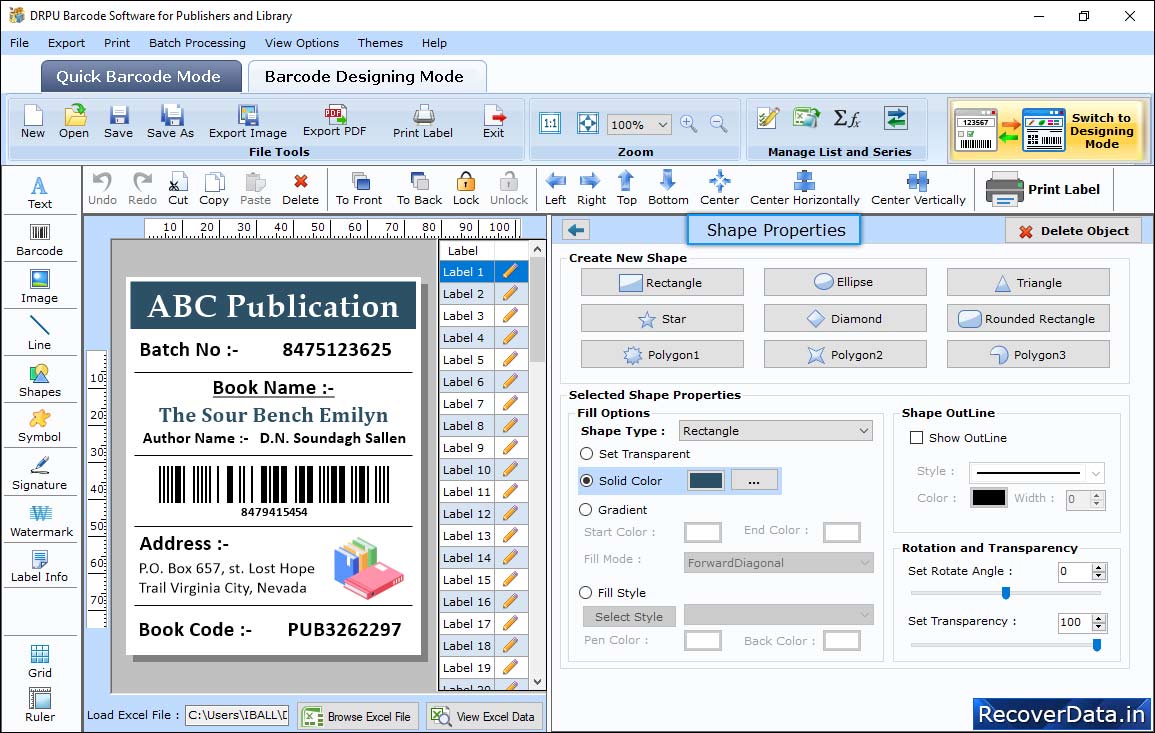The height and width of the screenshot is (733, 1155).
Task: Increase Set Transparency spinner value
Action: [x=1099, y=618]
